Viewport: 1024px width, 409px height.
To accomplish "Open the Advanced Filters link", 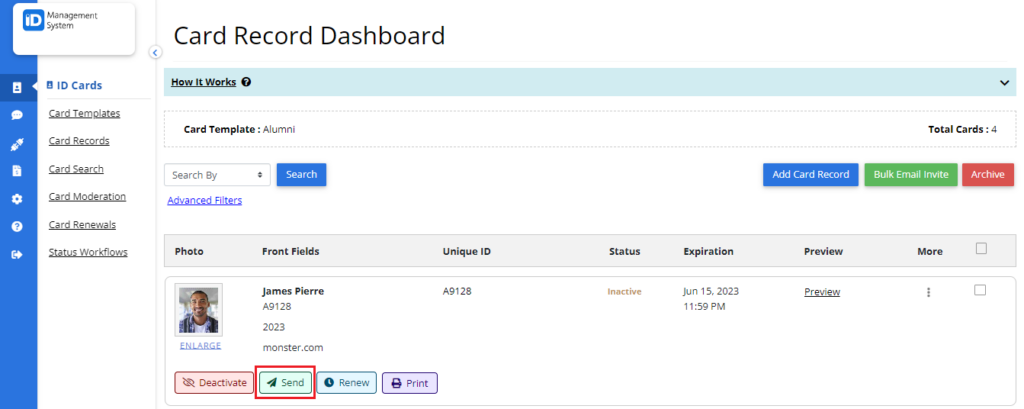I will [204, 201].
